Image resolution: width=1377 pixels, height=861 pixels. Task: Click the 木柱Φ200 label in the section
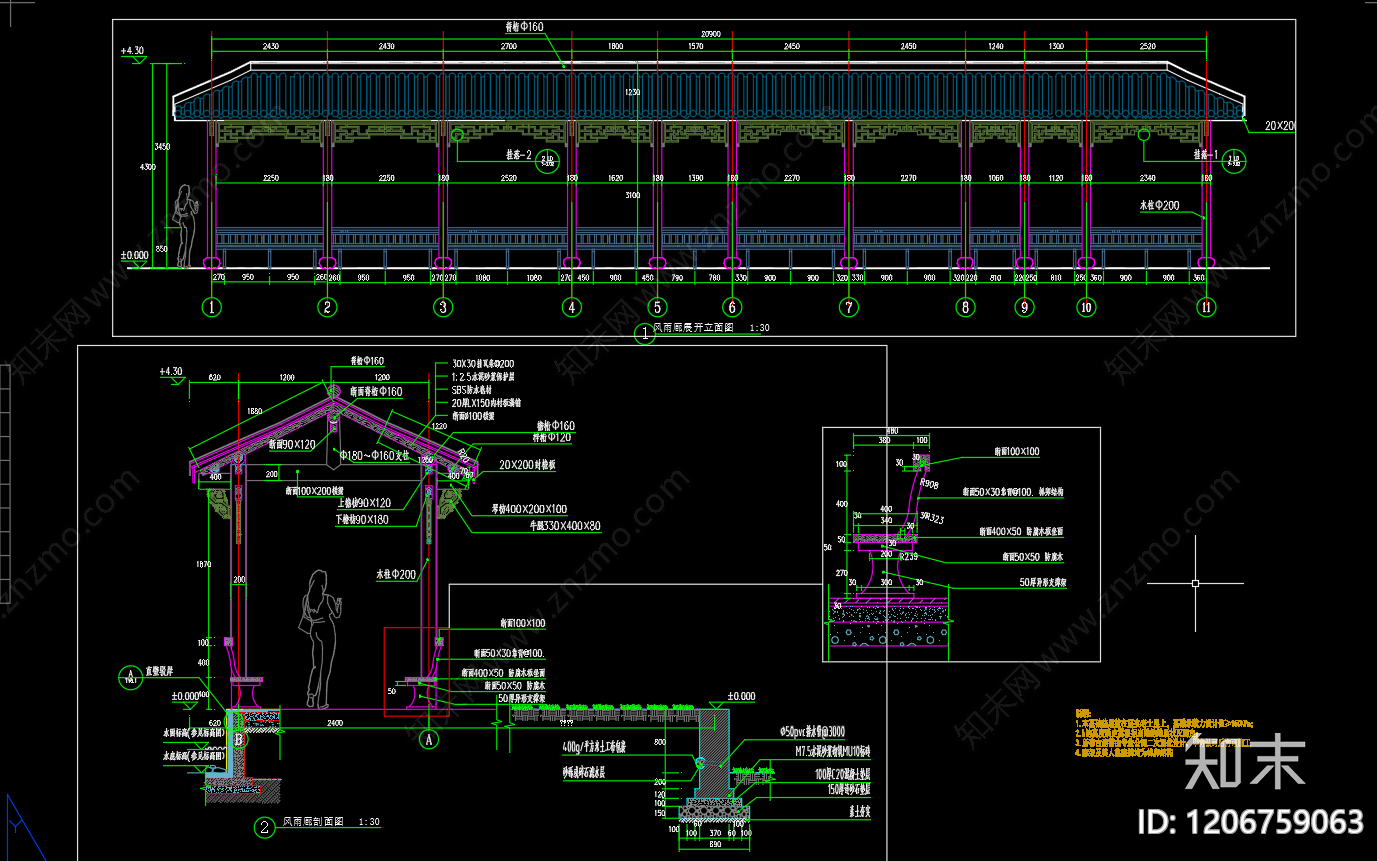click(x=396, y=574)
